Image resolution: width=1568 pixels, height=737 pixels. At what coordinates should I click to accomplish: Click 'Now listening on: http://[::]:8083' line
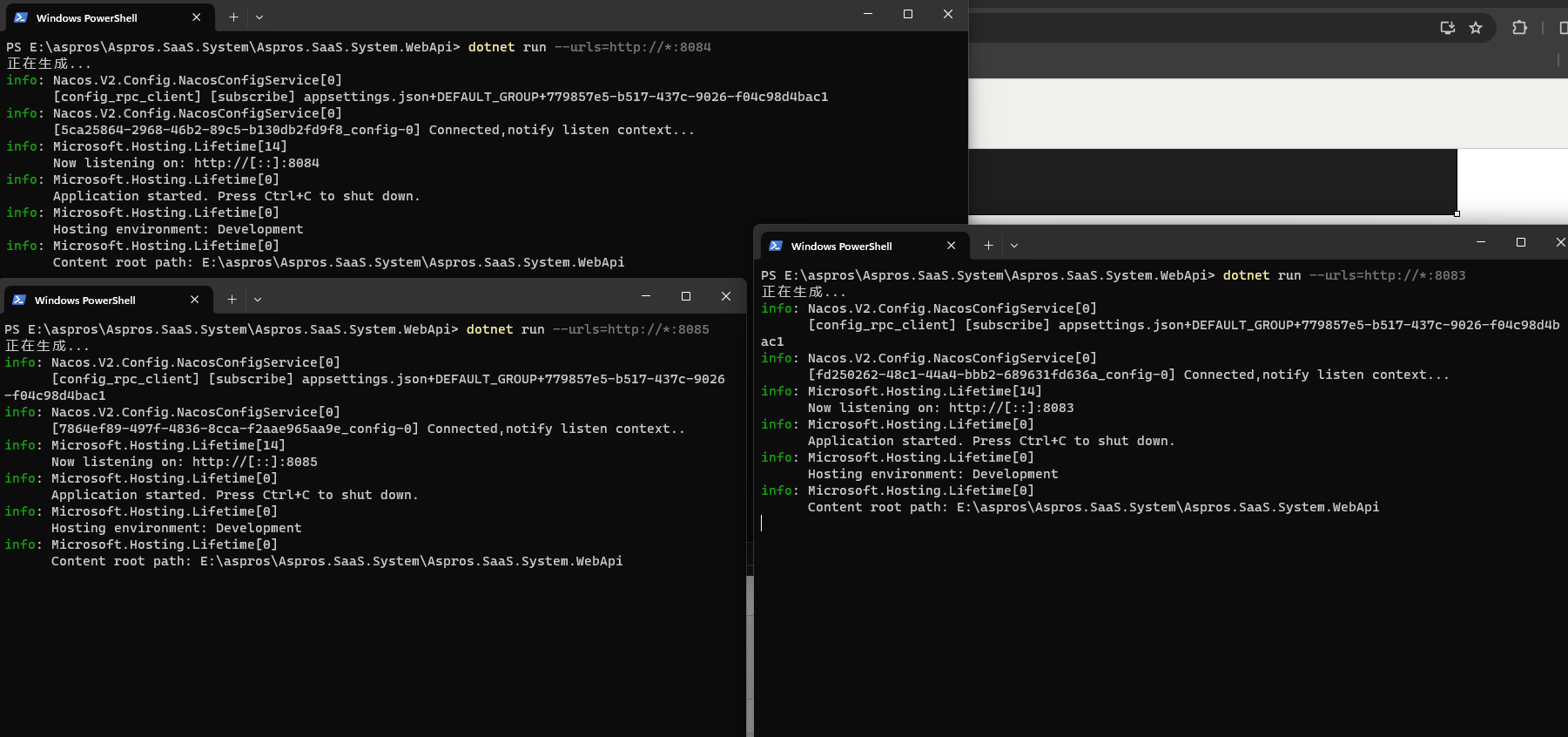coord(941,408)
